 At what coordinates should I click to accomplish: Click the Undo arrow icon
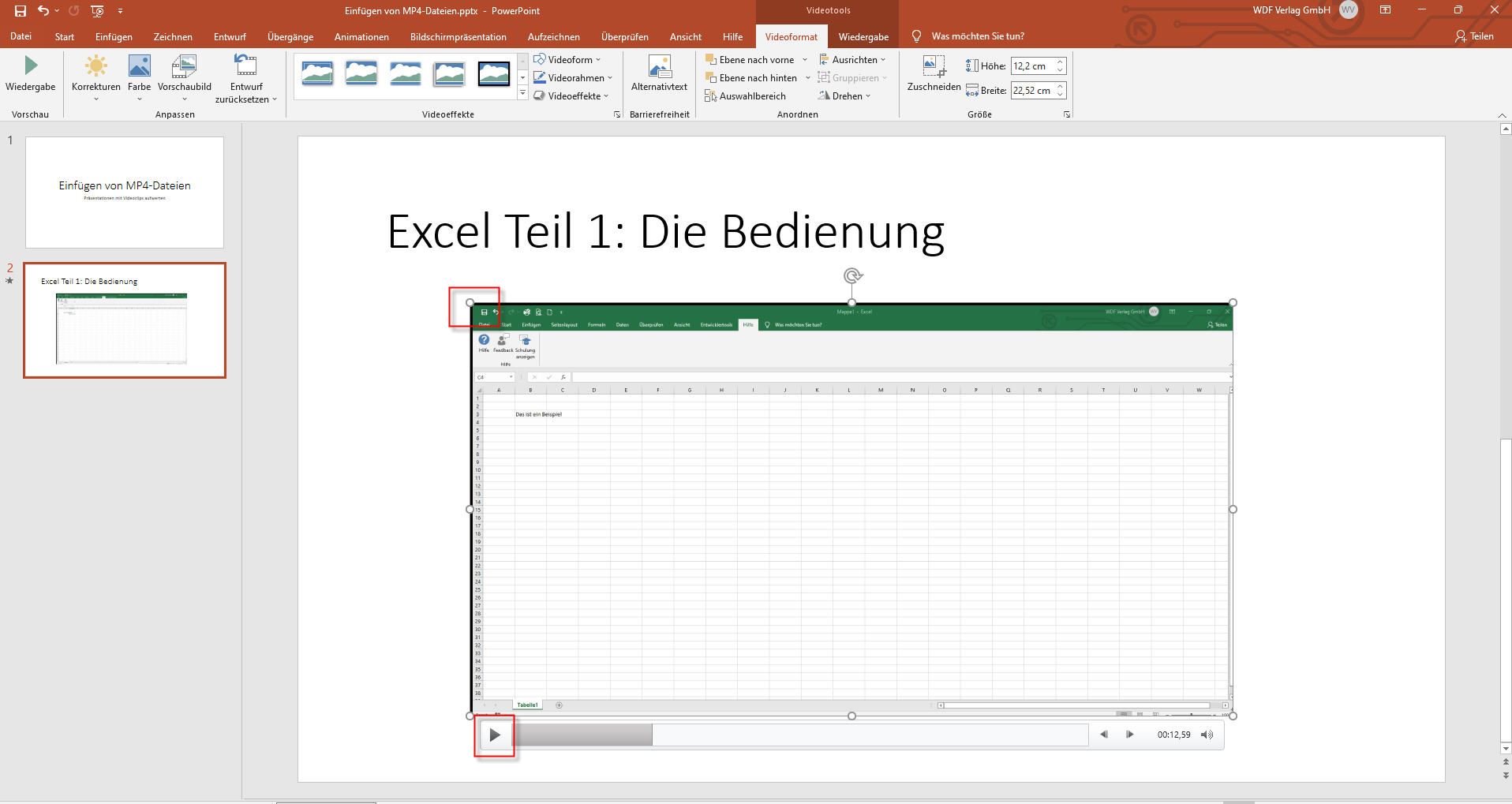pyautogui.click(x=43, y=11)
